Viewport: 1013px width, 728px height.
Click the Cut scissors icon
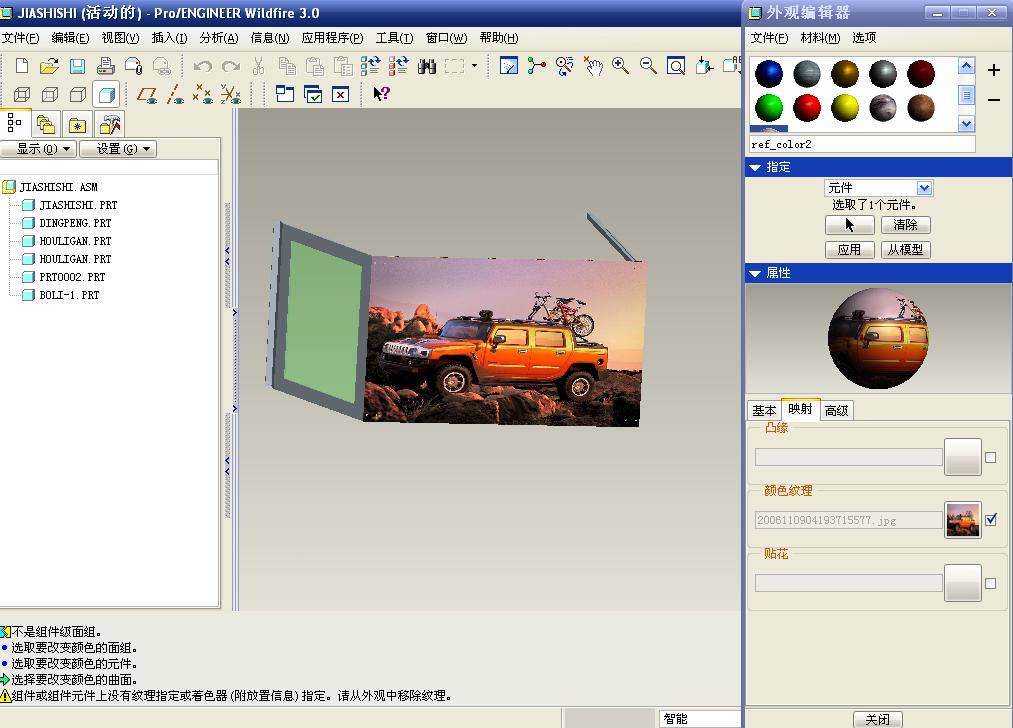pos(258,66)
